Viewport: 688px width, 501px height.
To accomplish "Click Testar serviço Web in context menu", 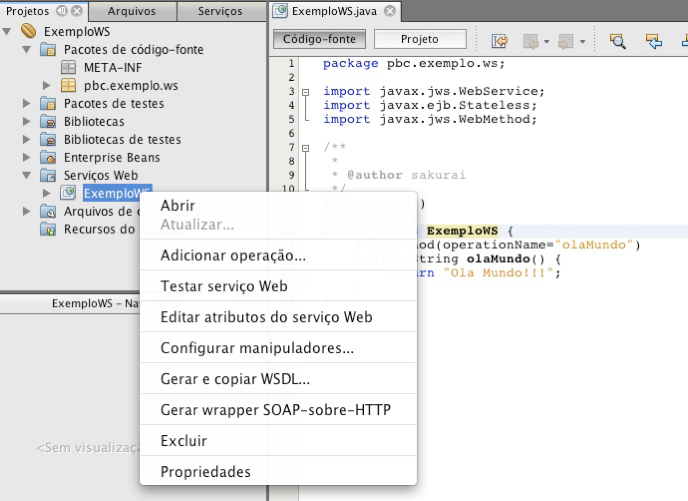I will [x=278, y=286].
